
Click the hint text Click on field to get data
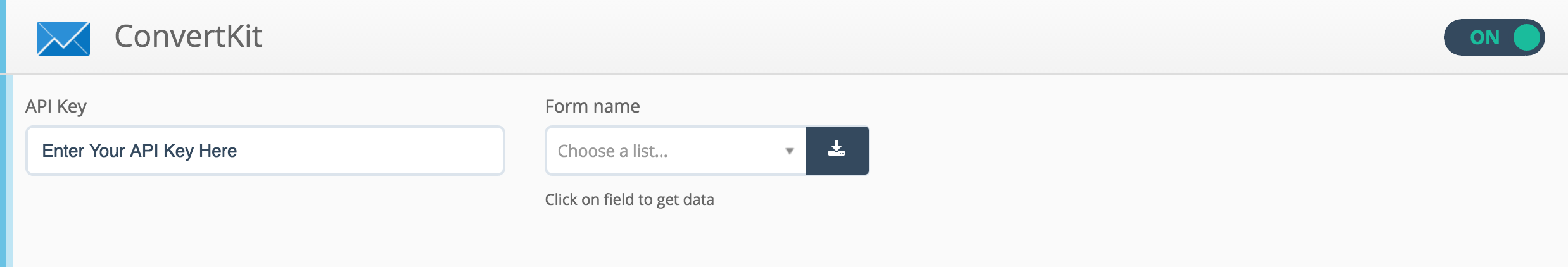629,200
